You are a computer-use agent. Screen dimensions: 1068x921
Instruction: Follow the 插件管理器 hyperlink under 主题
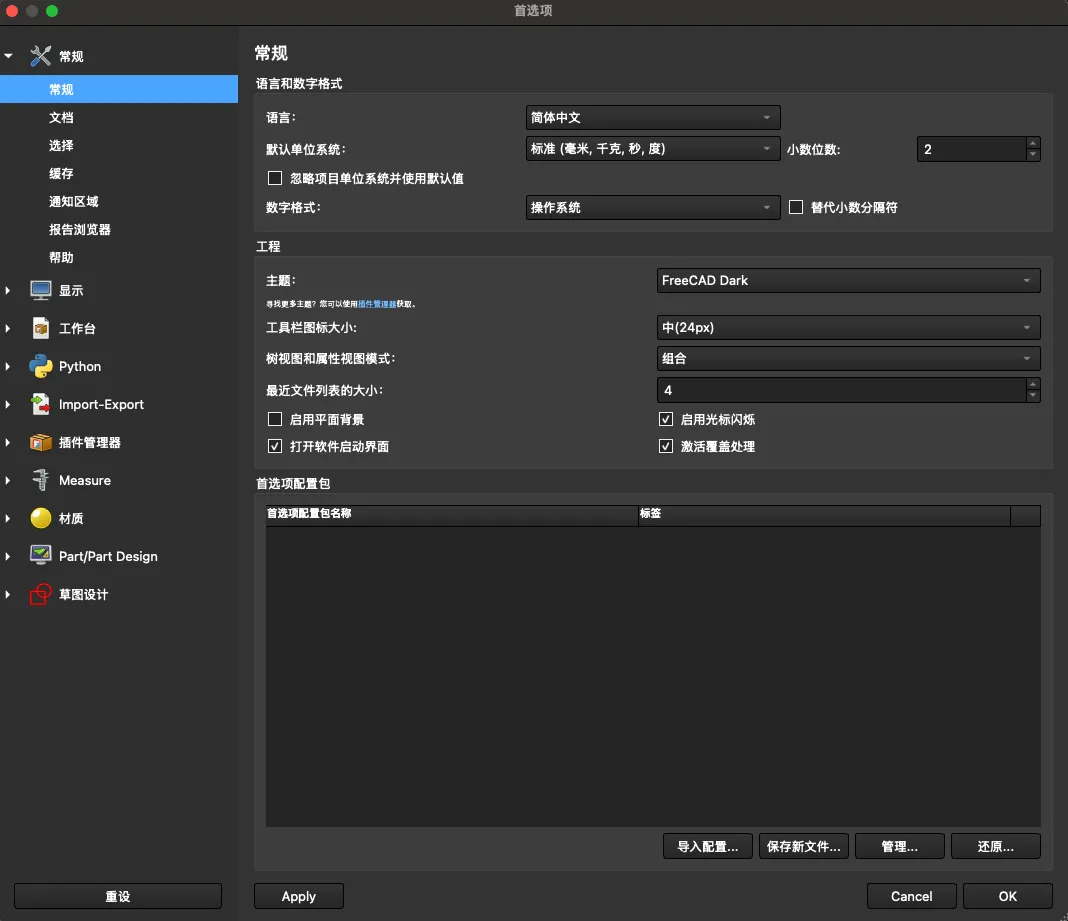[377, 304]
